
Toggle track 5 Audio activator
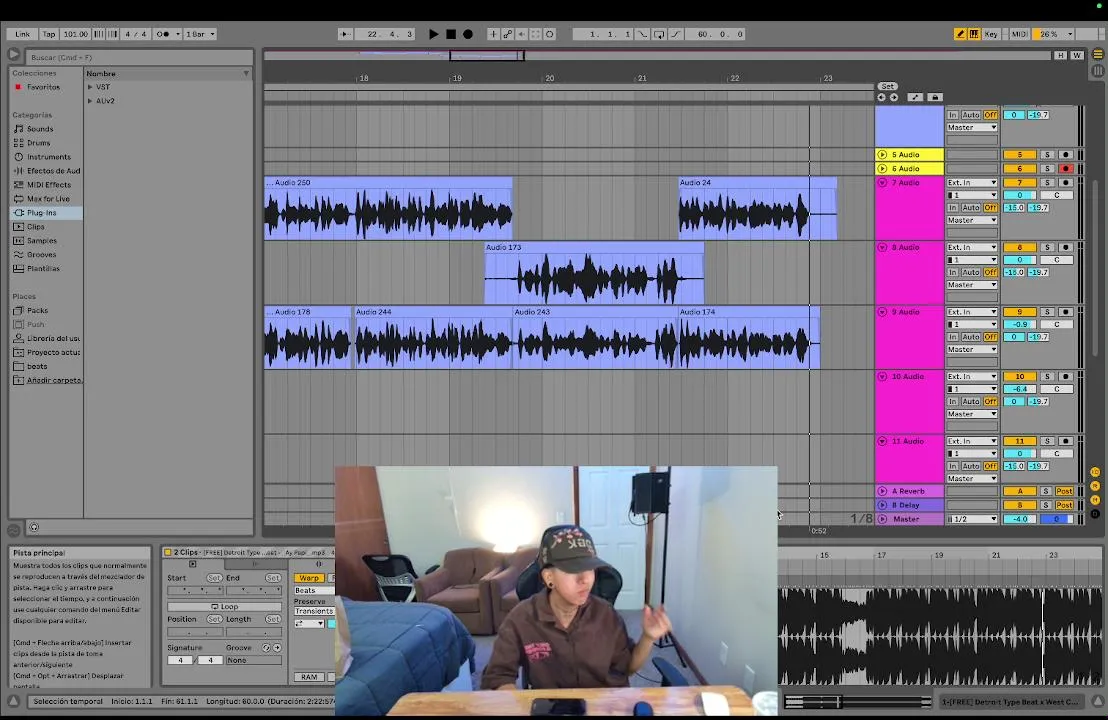tap(1019, 155)
